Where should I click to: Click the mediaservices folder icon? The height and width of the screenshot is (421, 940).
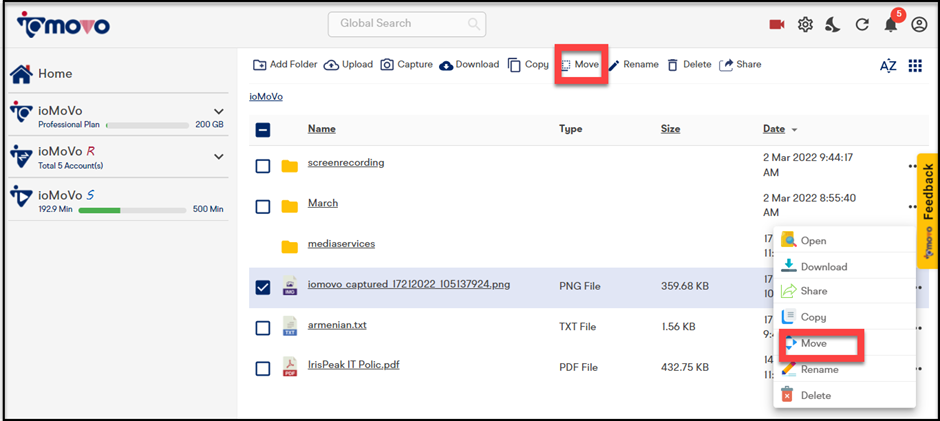coord(290,246)
